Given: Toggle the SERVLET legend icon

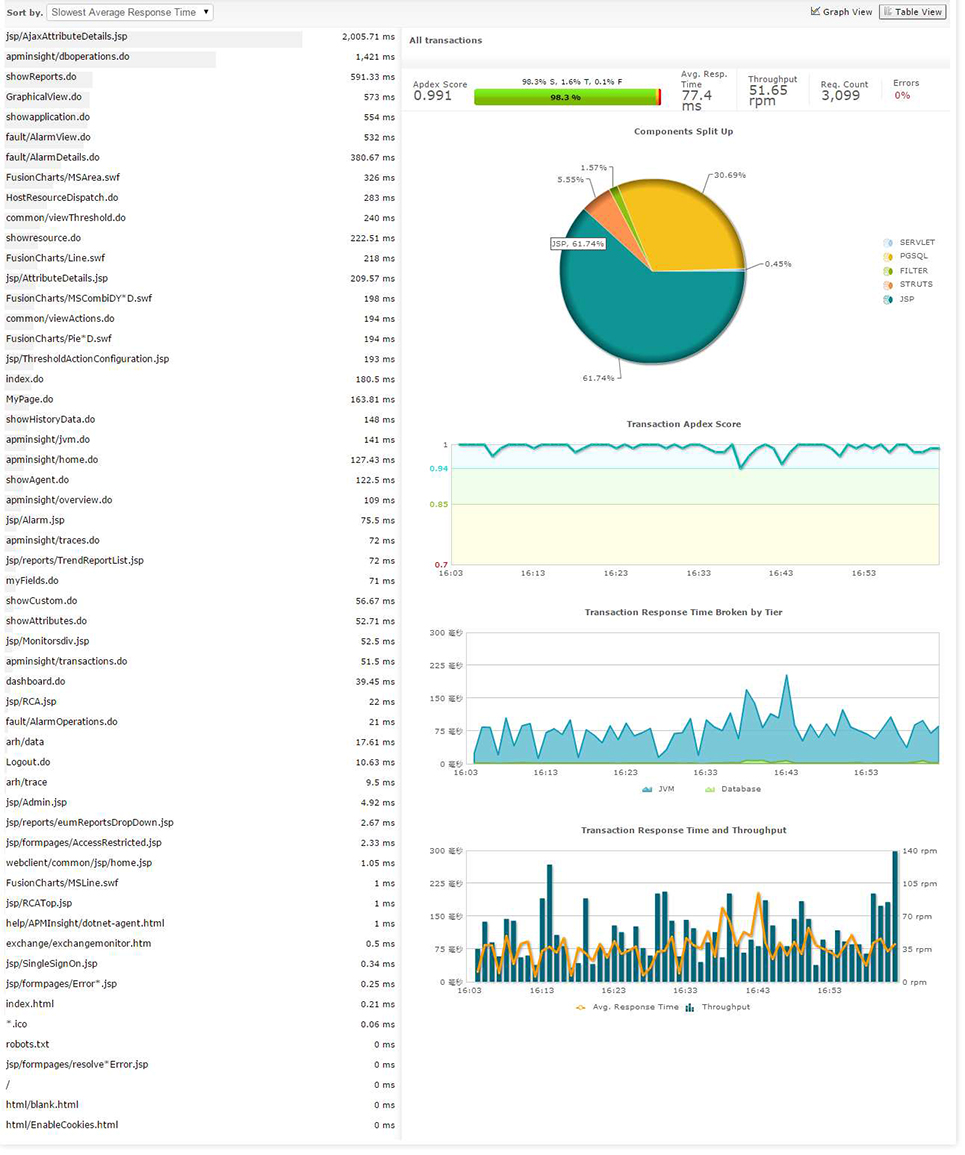Looking at the screenshot, I should [888, 242].
